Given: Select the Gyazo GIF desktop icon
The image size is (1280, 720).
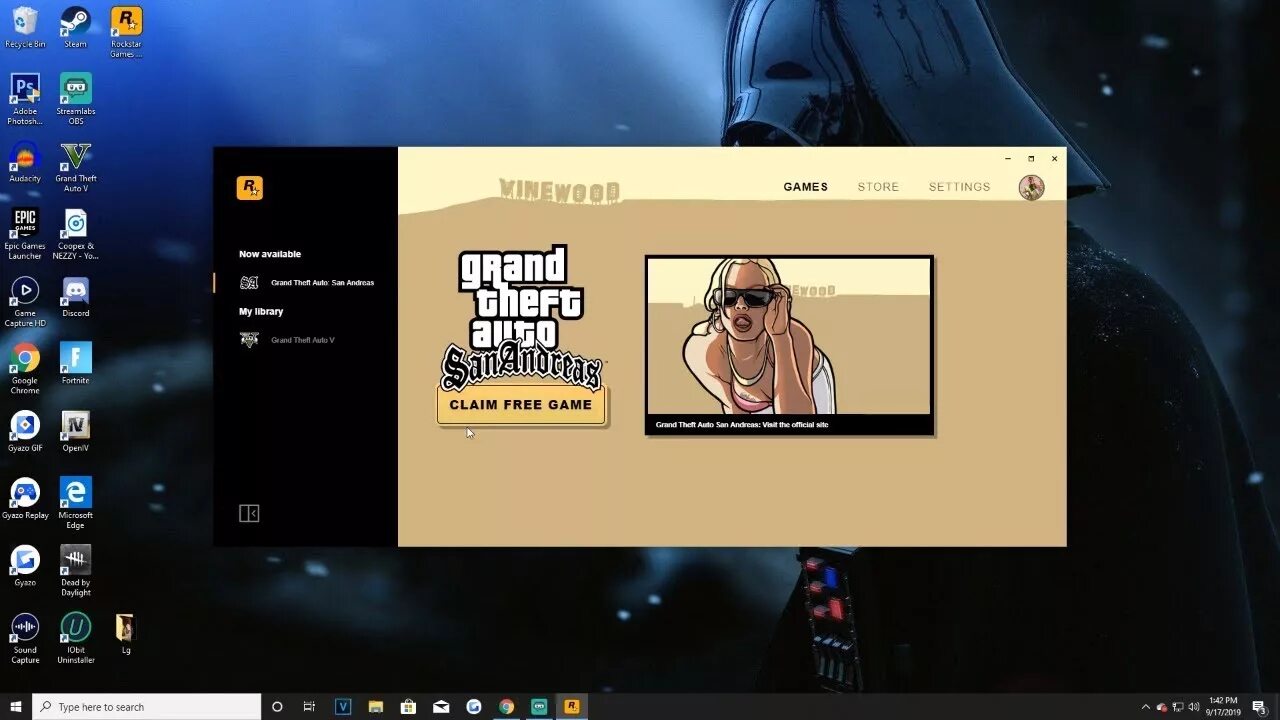Looking at the screenshot, I should (x=25, y=431).
